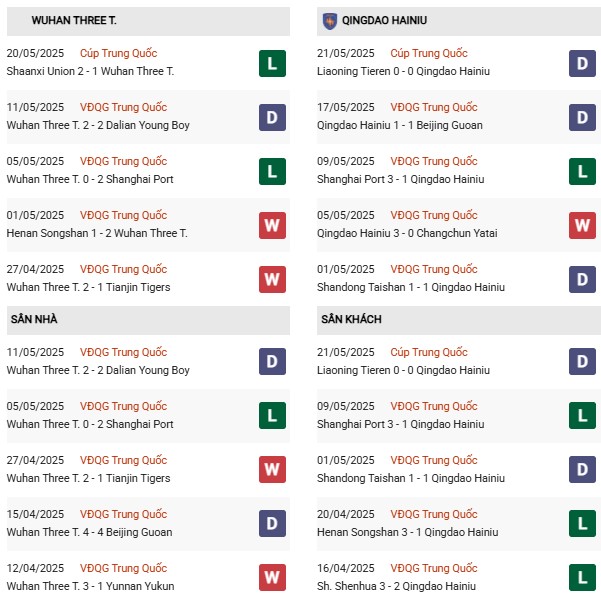
Task: Select the WUHAN THREE T. header
Action: point(148,21)
